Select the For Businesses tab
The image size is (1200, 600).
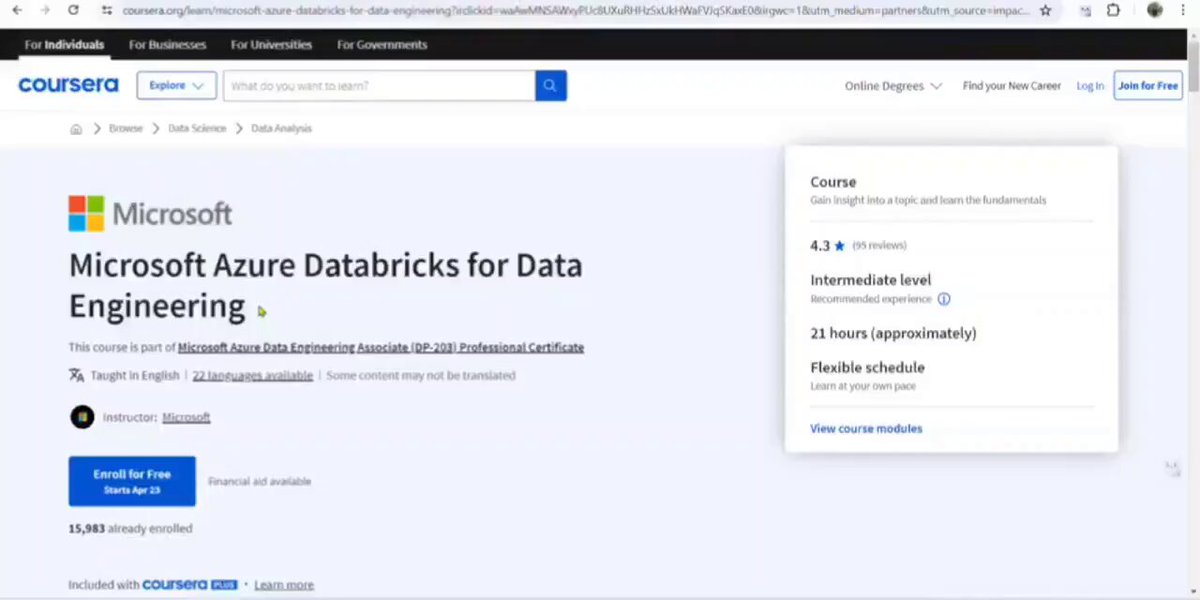click(167, 45)
